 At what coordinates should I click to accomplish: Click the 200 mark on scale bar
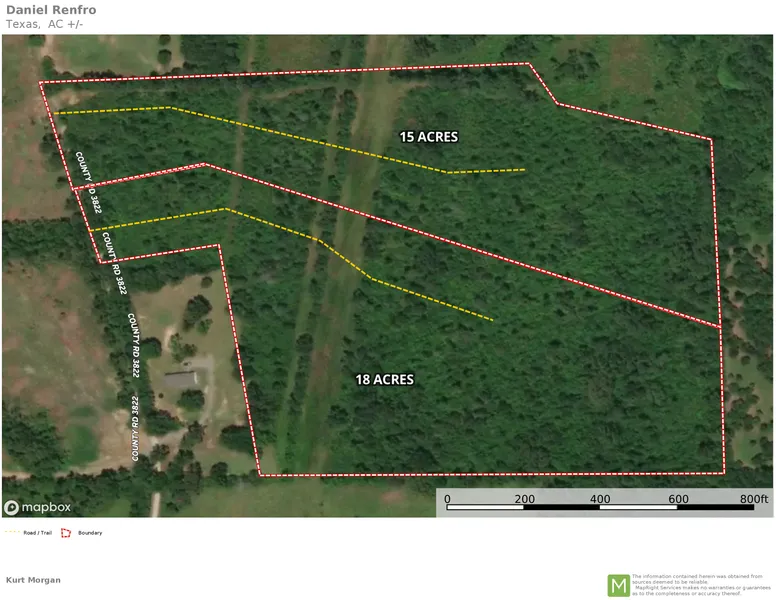pos(523,498)
